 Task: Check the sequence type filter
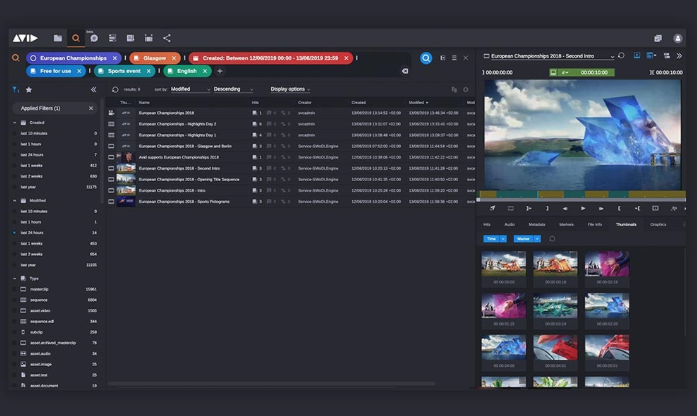[16, 300]
